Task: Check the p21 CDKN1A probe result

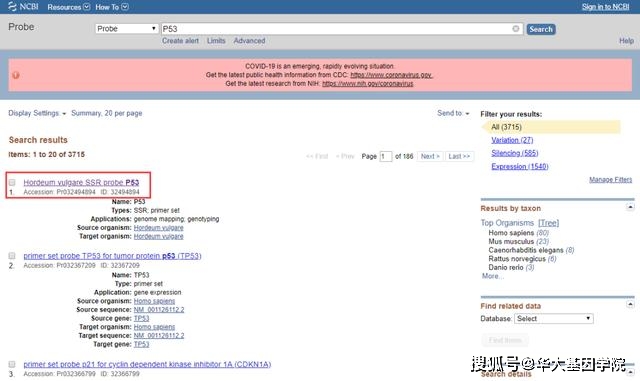Action: (12, 364)
